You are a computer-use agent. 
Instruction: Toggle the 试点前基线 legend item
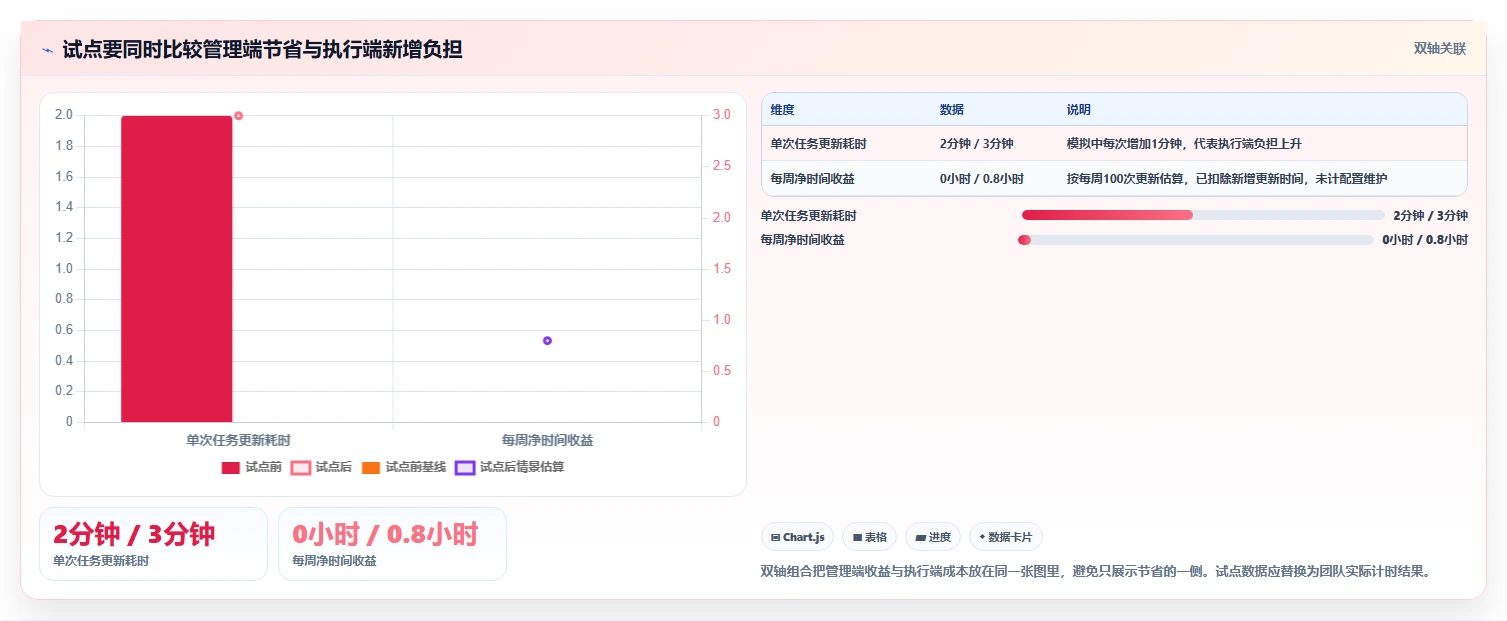(404, 467)
